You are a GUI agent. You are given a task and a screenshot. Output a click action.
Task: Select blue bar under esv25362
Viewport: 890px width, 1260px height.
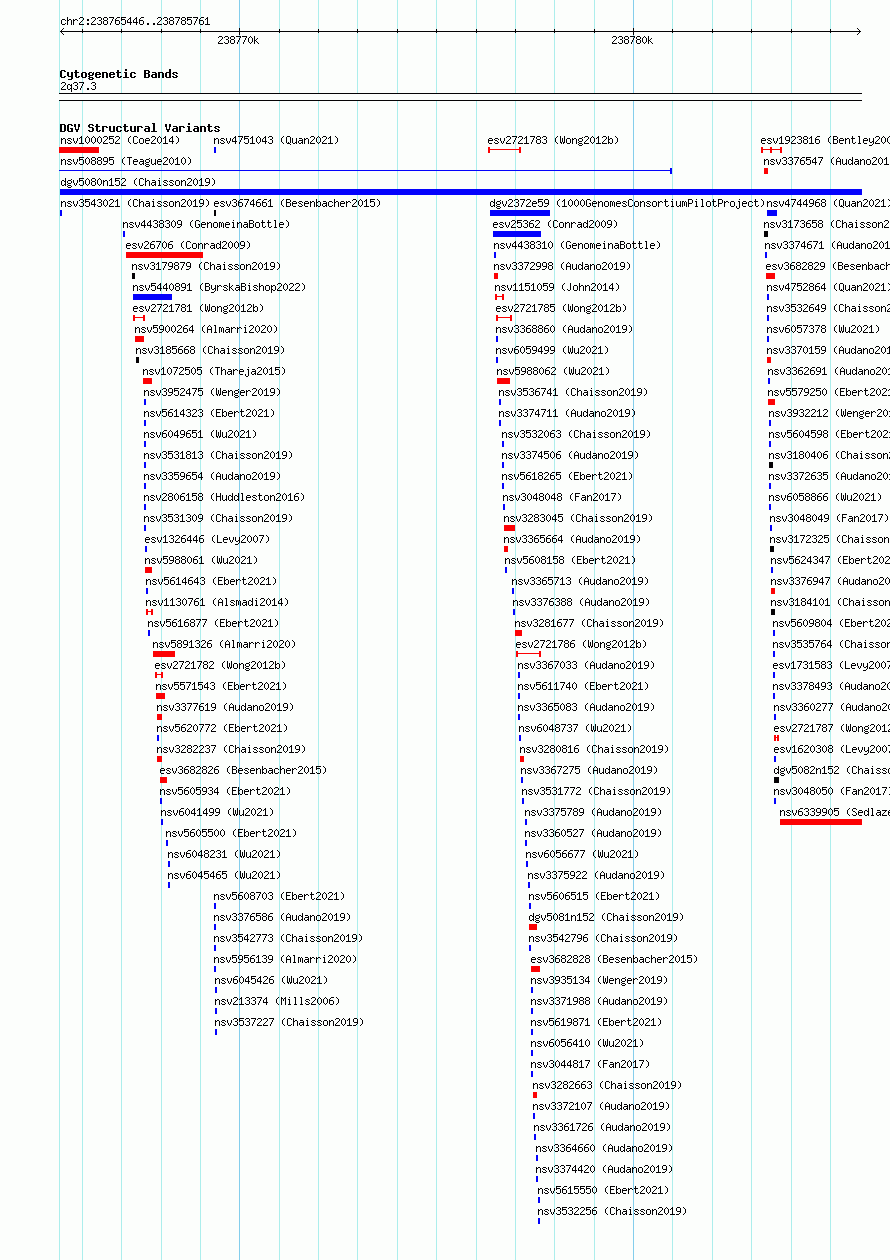click(x=517, y=234)
